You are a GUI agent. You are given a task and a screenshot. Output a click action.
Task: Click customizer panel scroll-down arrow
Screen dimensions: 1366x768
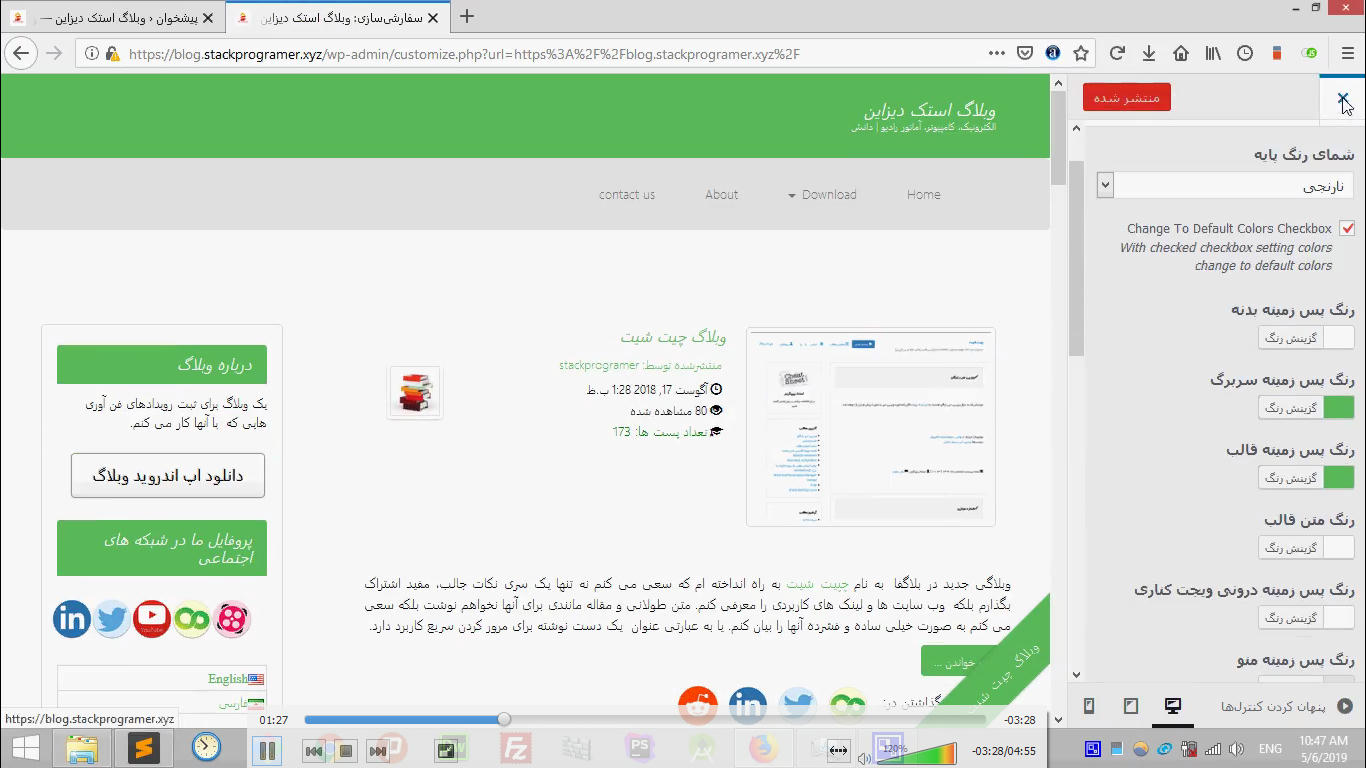(x=1076, y=676)
